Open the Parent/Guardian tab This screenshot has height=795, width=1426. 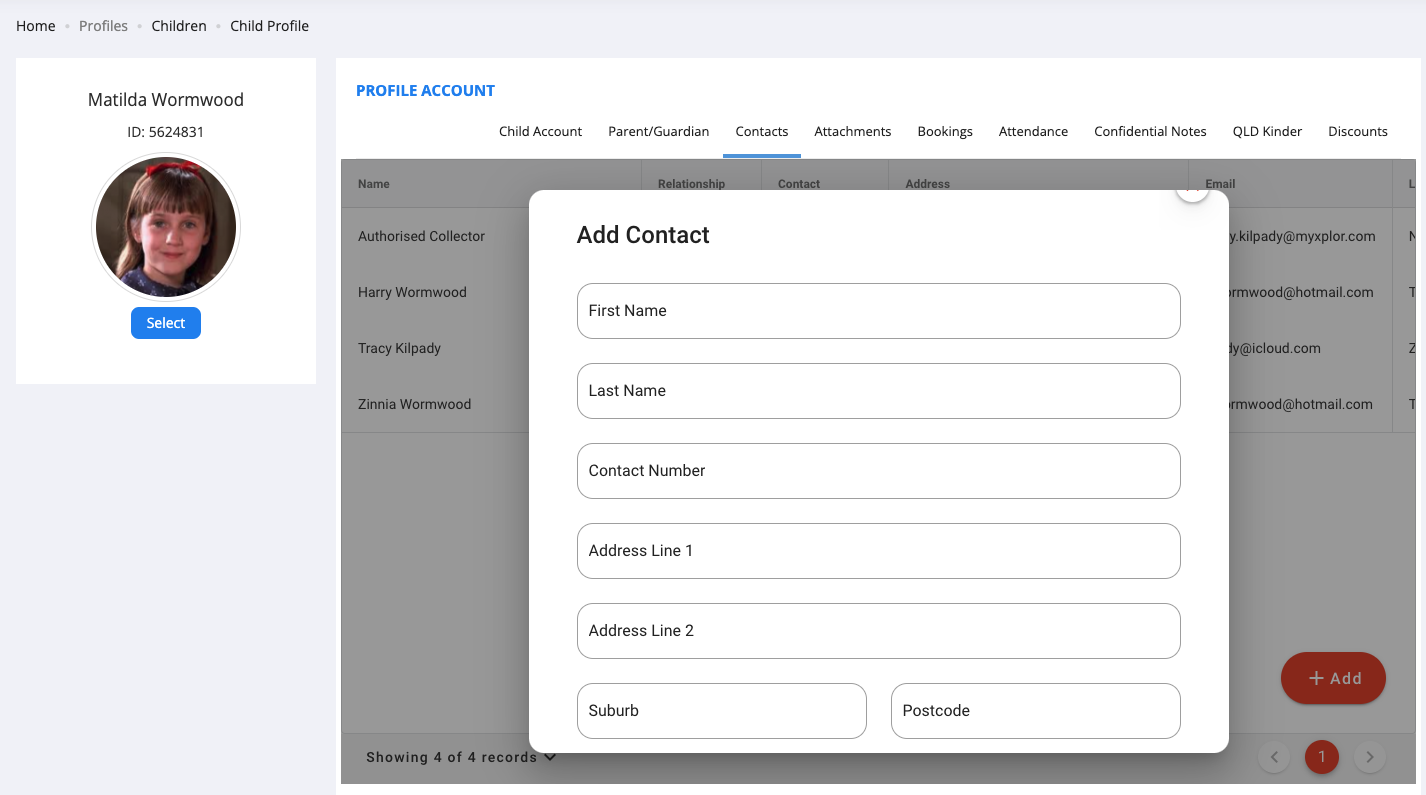pos(658,131)
